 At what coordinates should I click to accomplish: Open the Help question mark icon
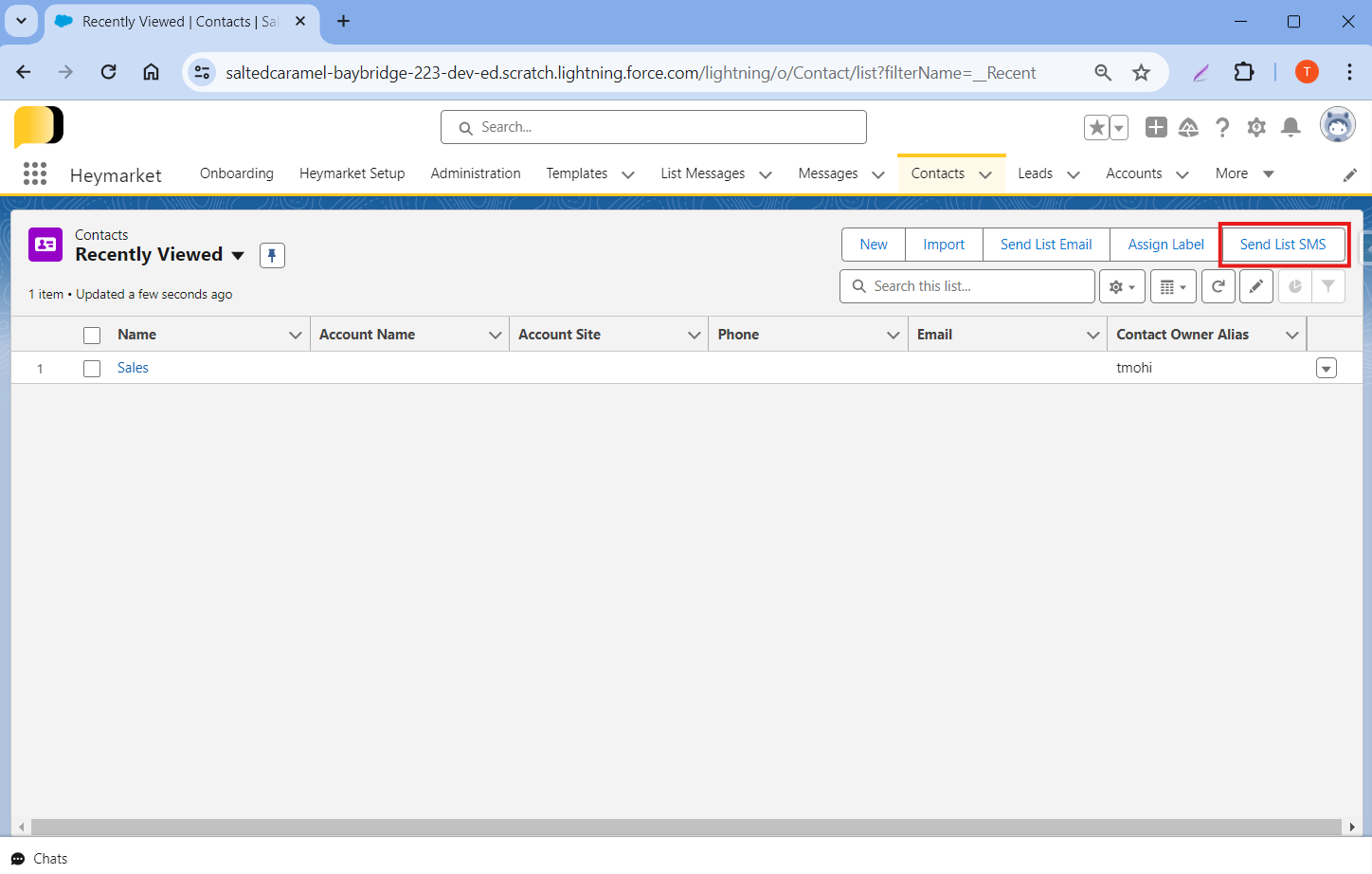1222,127
